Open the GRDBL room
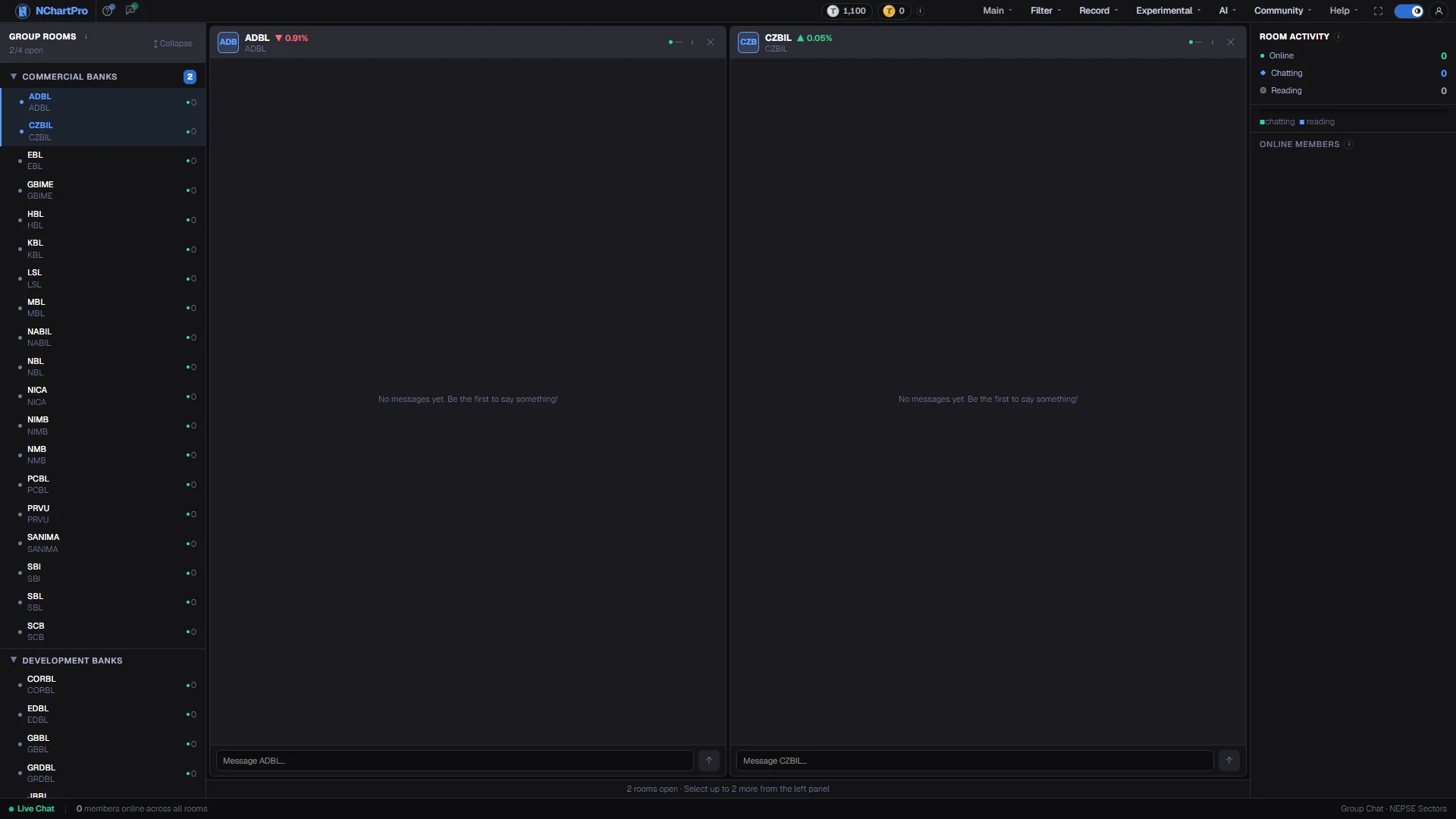Image resolution: width=1456 pixels, height=819 pixels. [102, 773]
